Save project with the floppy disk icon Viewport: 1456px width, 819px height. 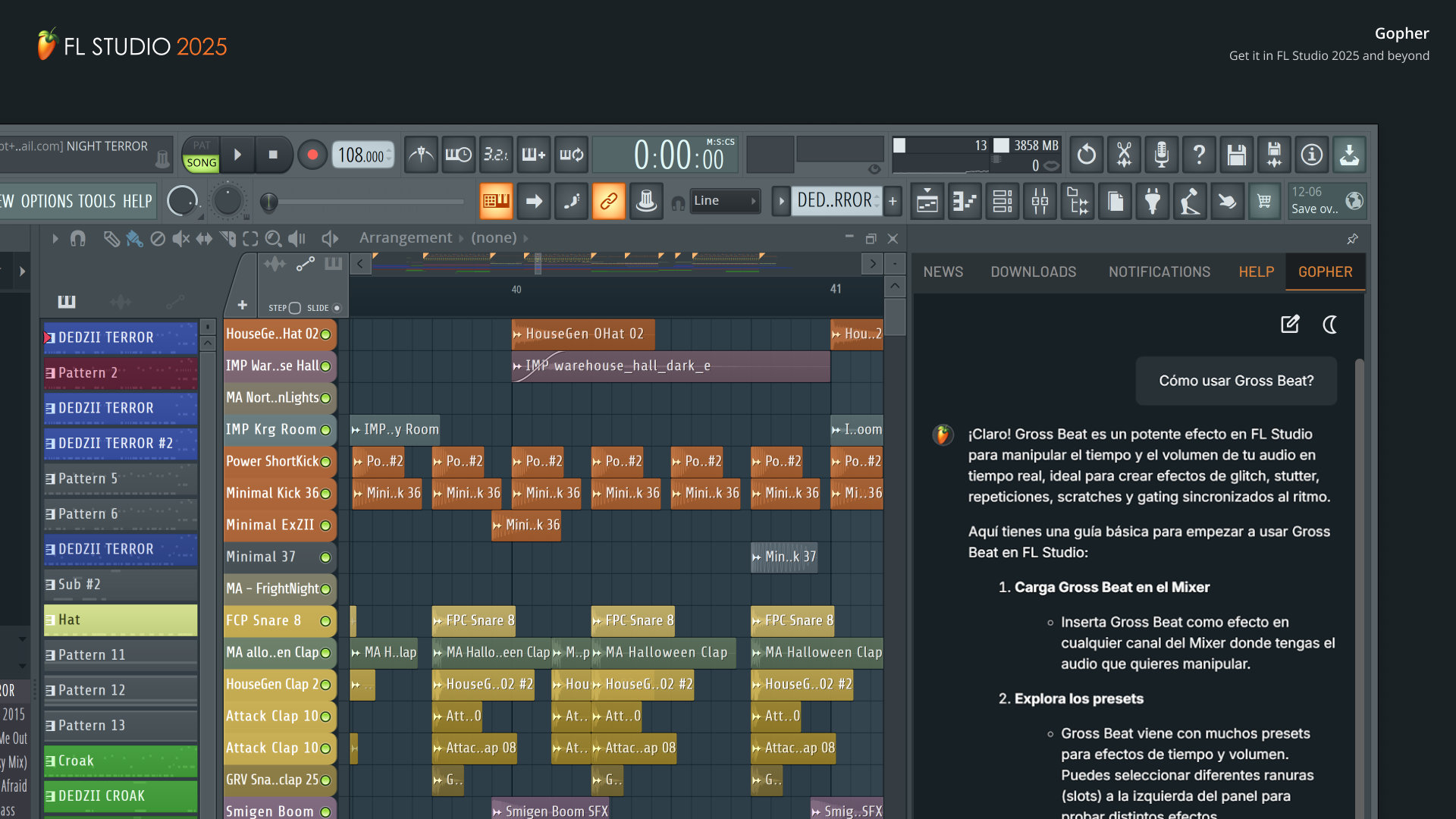pos(1236,155)
